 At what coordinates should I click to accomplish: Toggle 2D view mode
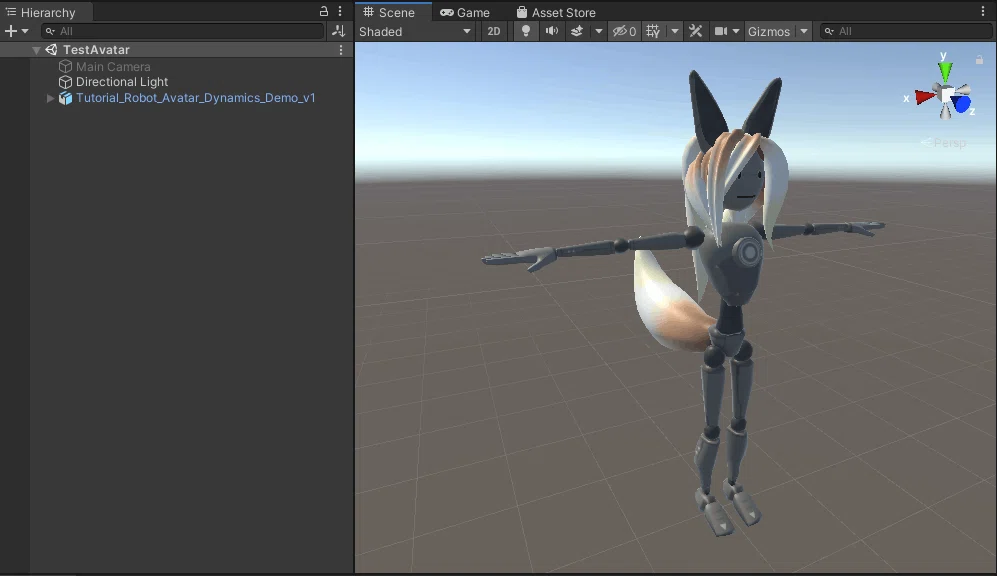pos(493,31)
